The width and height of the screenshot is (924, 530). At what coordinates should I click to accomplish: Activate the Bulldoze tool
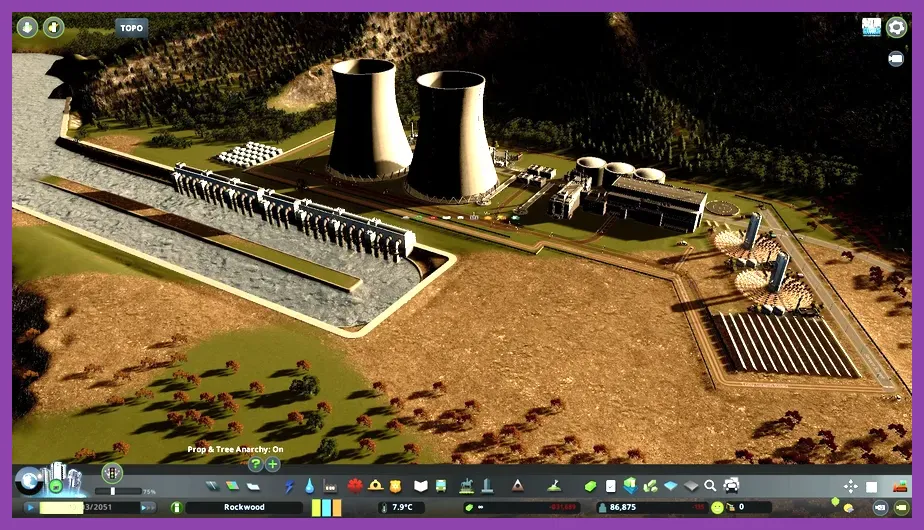[x=899, y=486]
